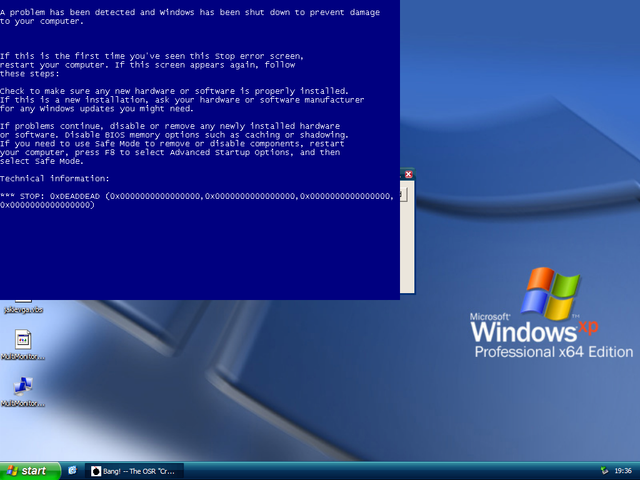This screenshot has height=480, width=640.
Task: Select the MultiMonitor dual-screens desktop icon
Action: point(23,391)
